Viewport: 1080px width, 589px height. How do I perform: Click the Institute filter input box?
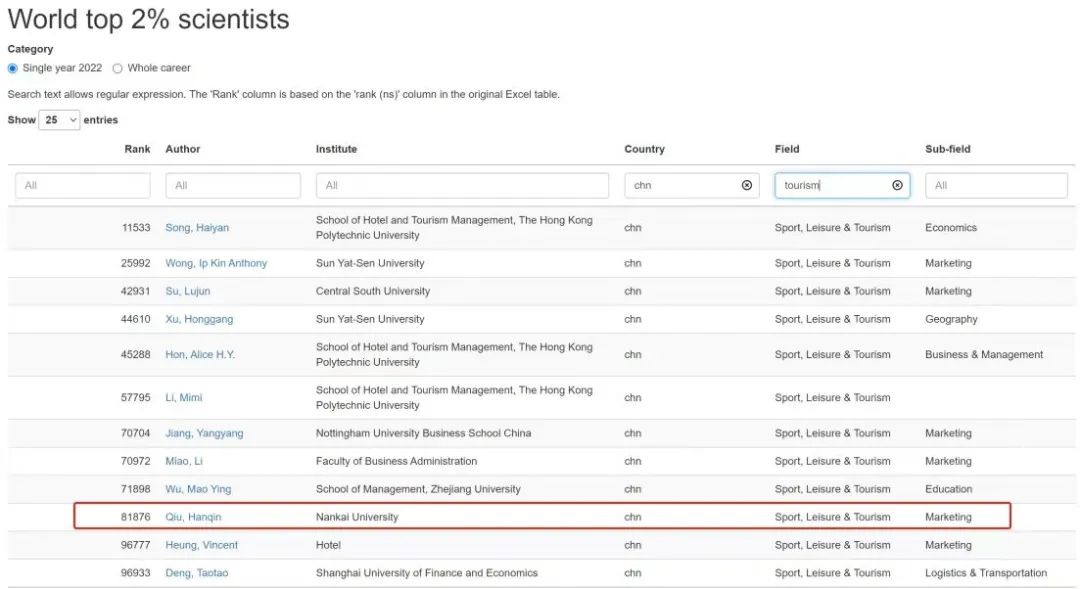[461, 185]
